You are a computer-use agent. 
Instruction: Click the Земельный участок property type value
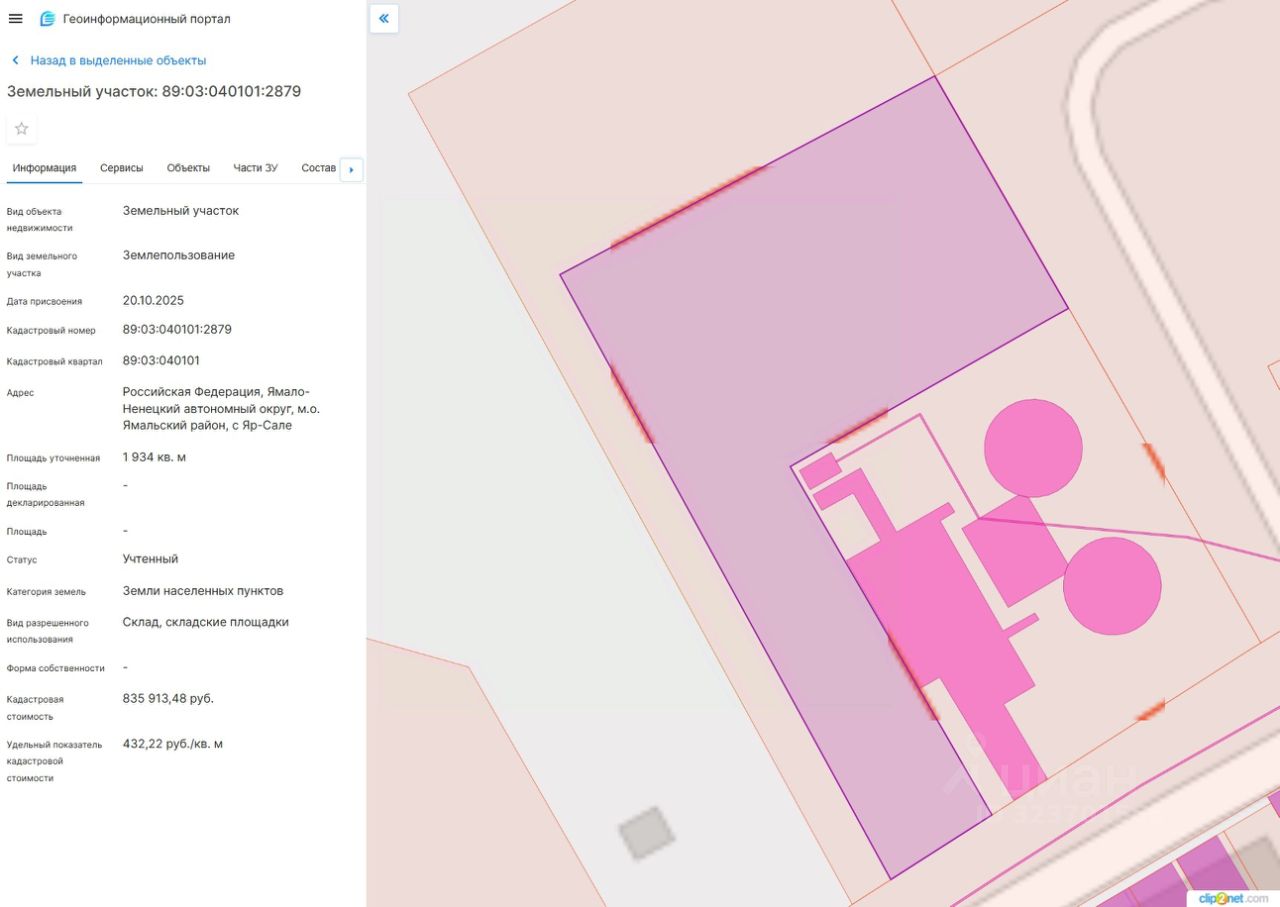tap(181, 211)
